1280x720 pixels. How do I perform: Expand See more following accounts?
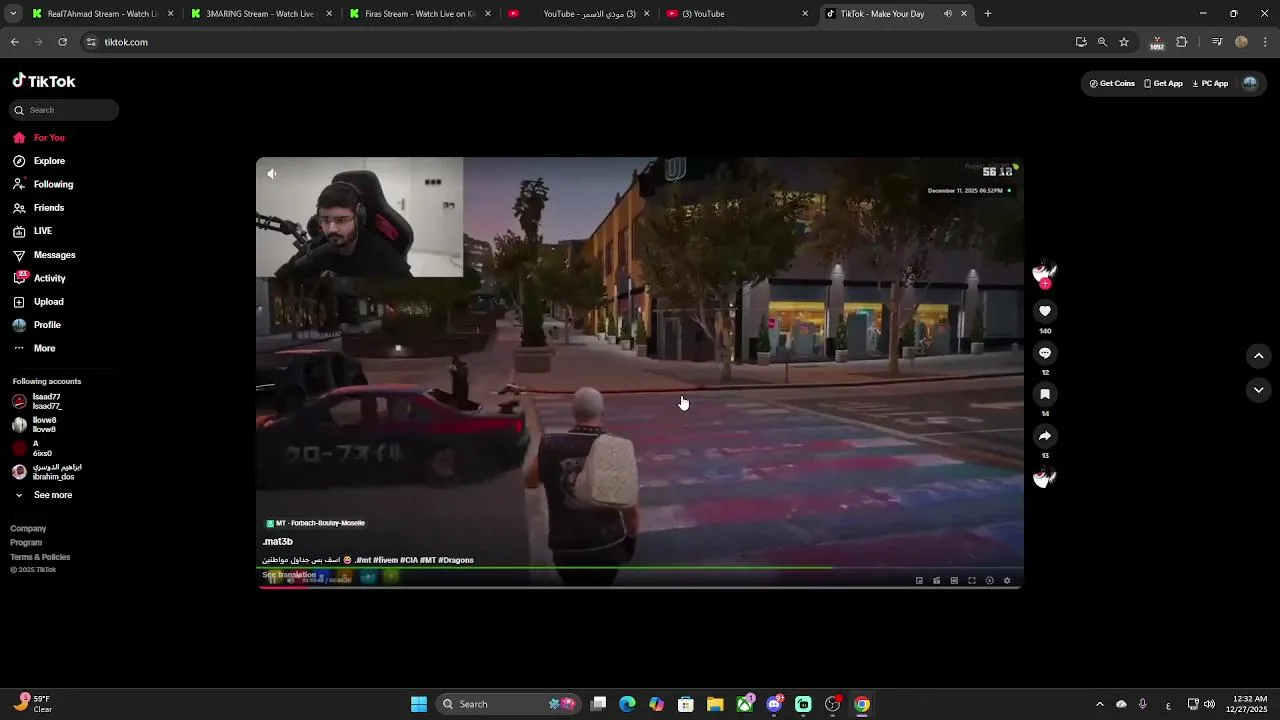(43, 495)
